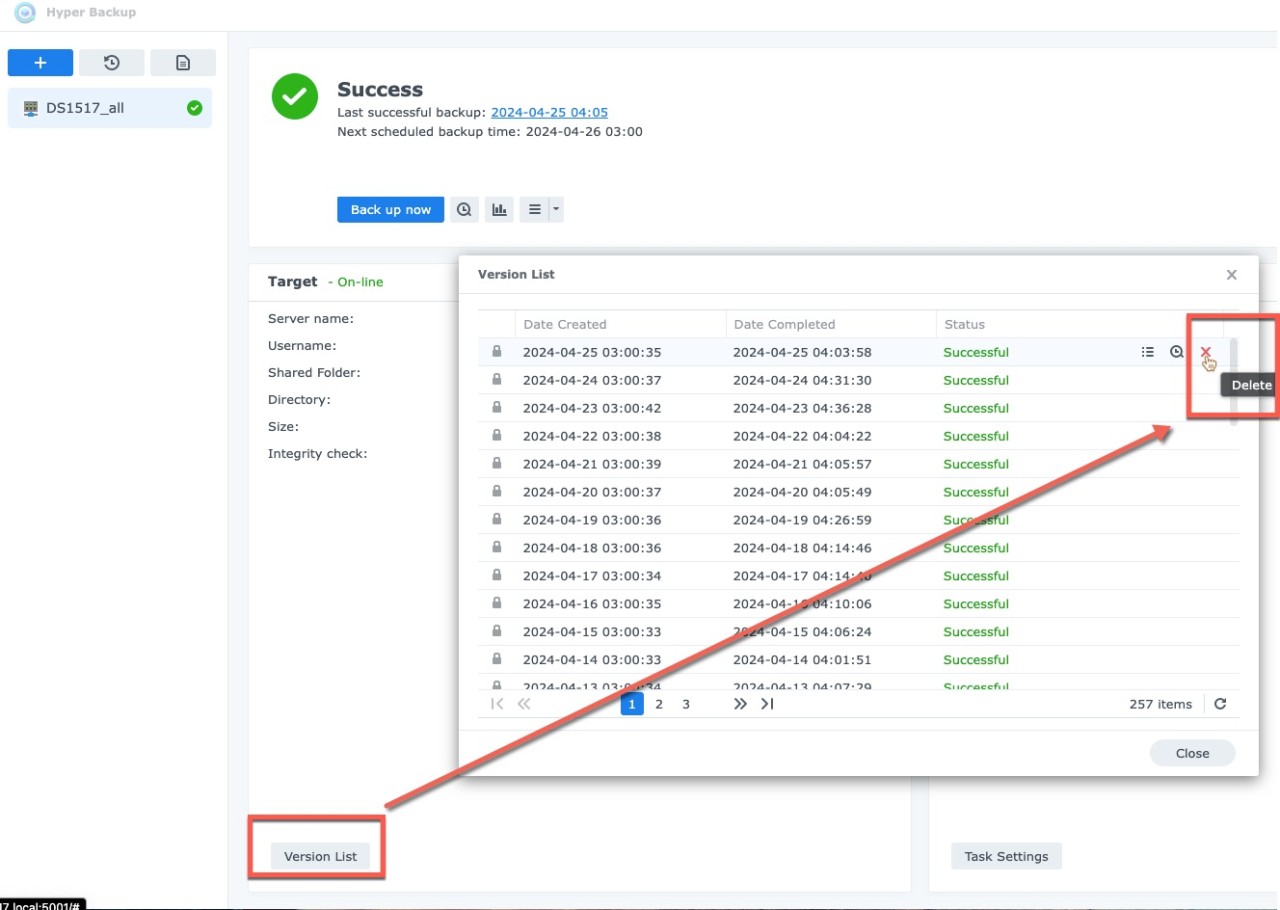Jump to last page of version list
The height and width of the screenshot is (910, 1280).
(x=767, y=704)
